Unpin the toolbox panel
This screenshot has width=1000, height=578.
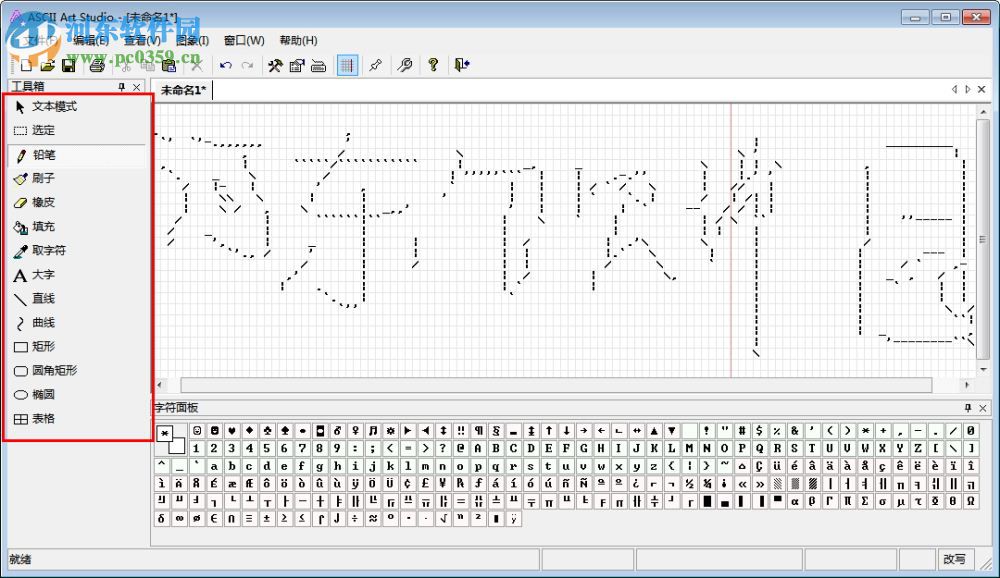point(122,86)
